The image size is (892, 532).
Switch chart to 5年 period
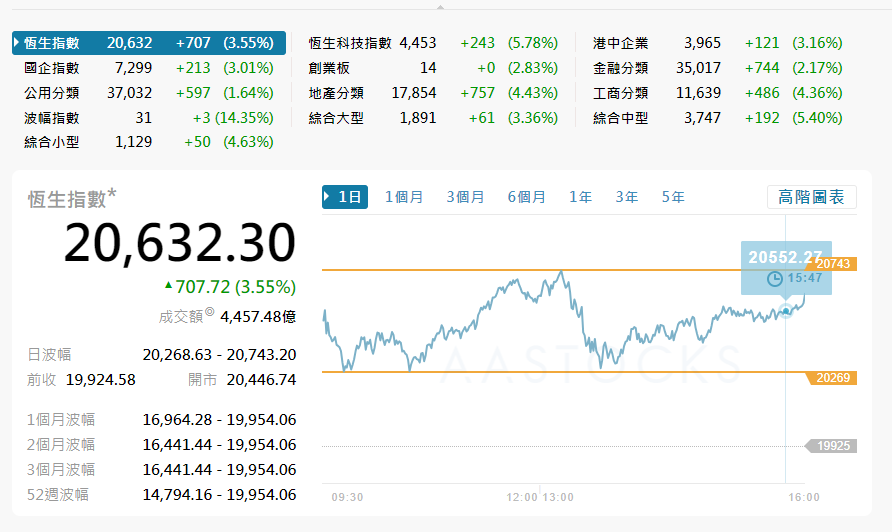pos(673,197)
